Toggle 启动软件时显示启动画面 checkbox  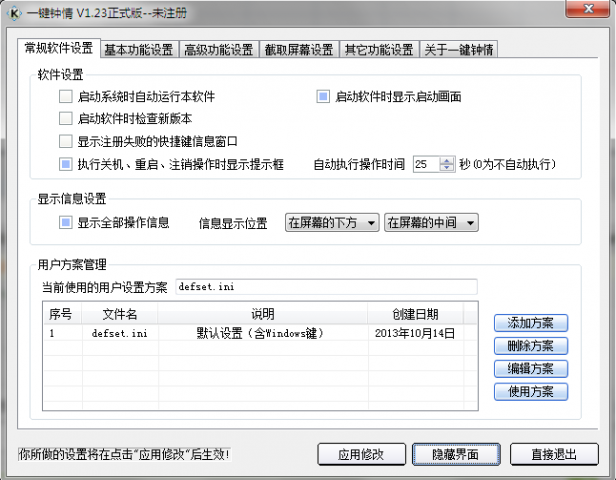[323, 97]
